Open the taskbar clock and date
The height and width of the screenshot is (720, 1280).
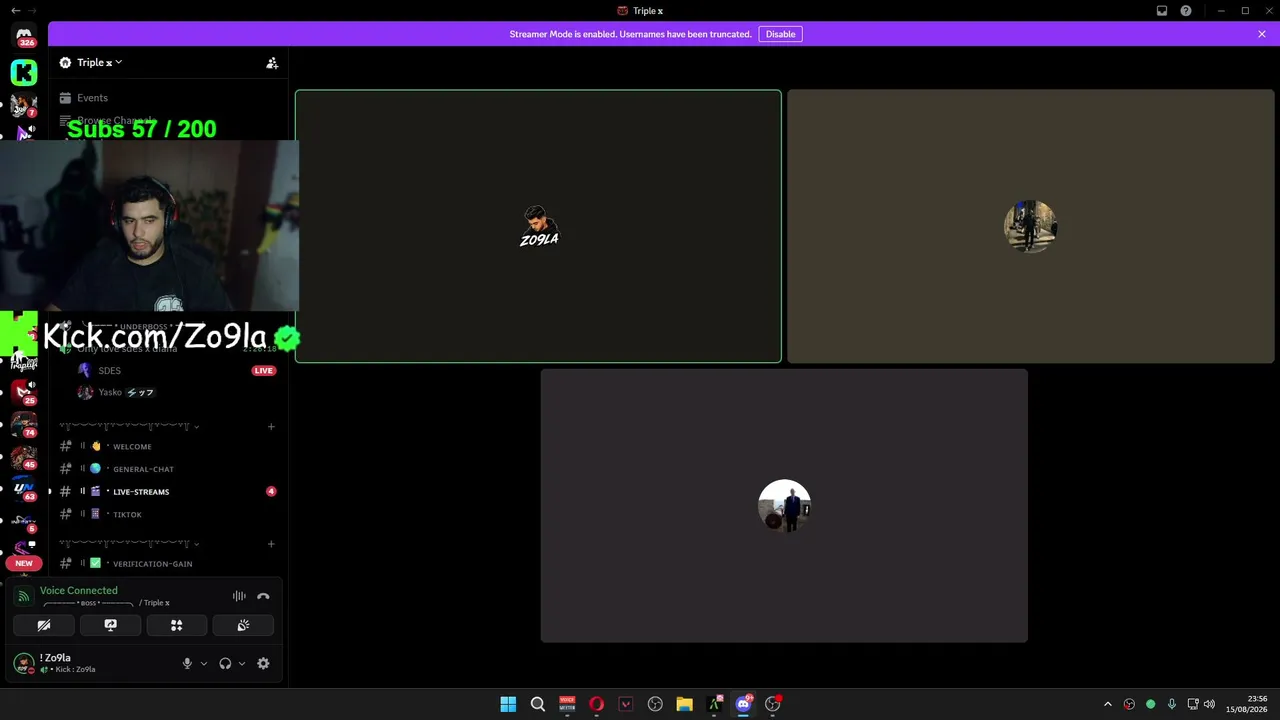pyautogui.click(x=1246, y=704)
